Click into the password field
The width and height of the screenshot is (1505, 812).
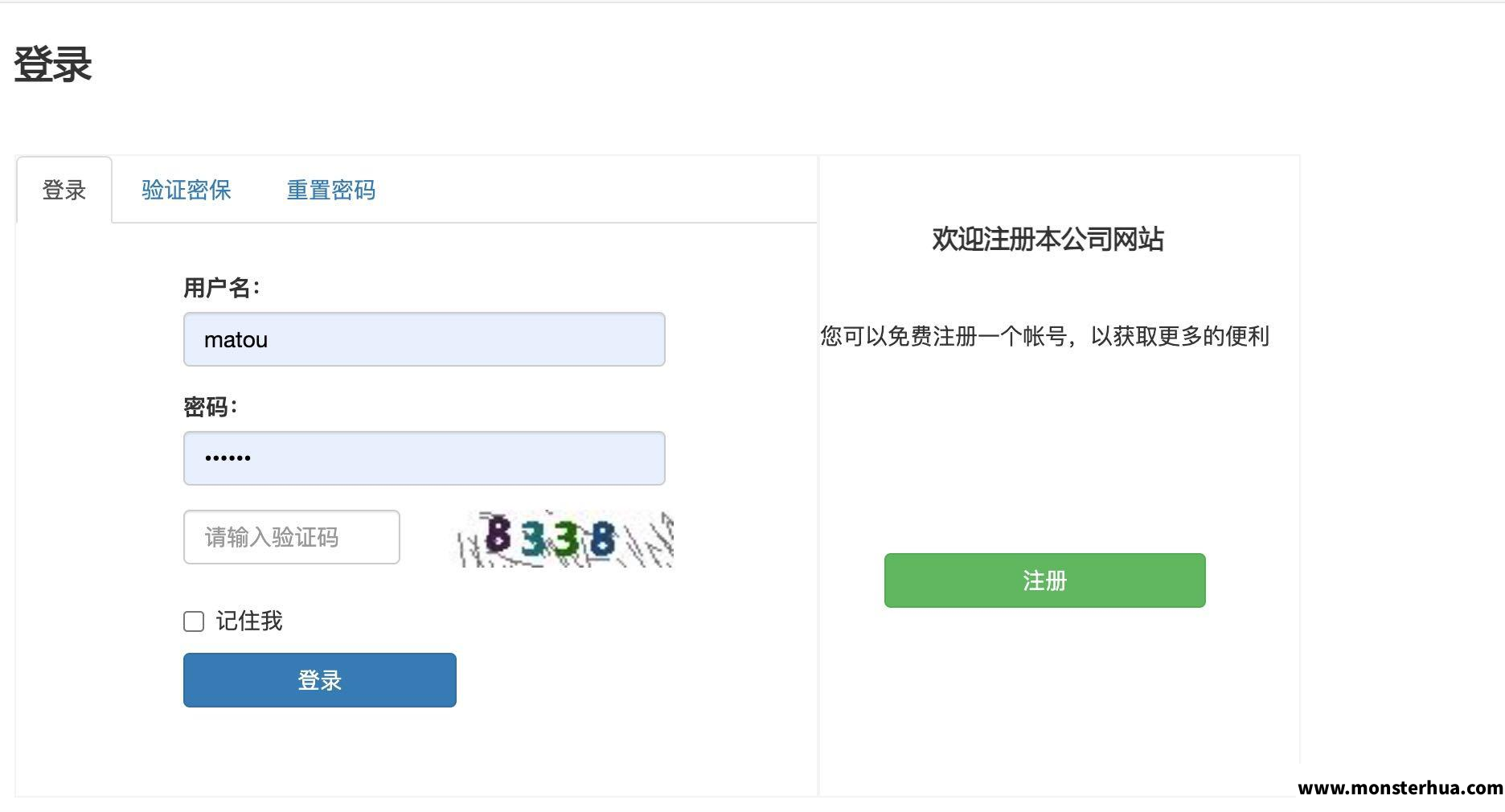click(x=424, y=458)
